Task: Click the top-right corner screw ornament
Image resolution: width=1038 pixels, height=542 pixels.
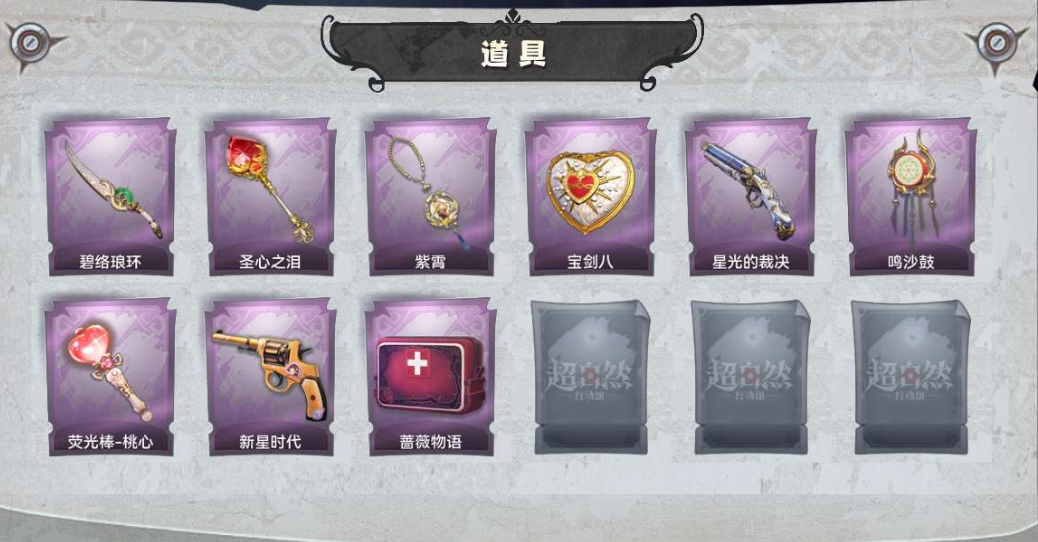Action: (997, 43)
